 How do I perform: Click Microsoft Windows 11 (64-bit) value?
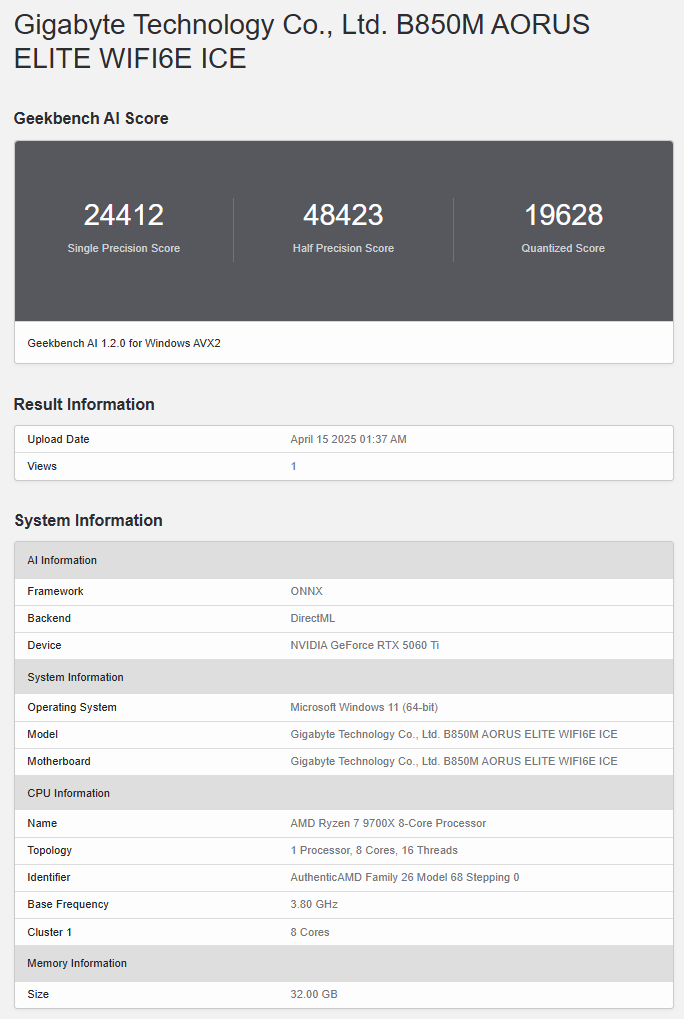coord(364,707)
